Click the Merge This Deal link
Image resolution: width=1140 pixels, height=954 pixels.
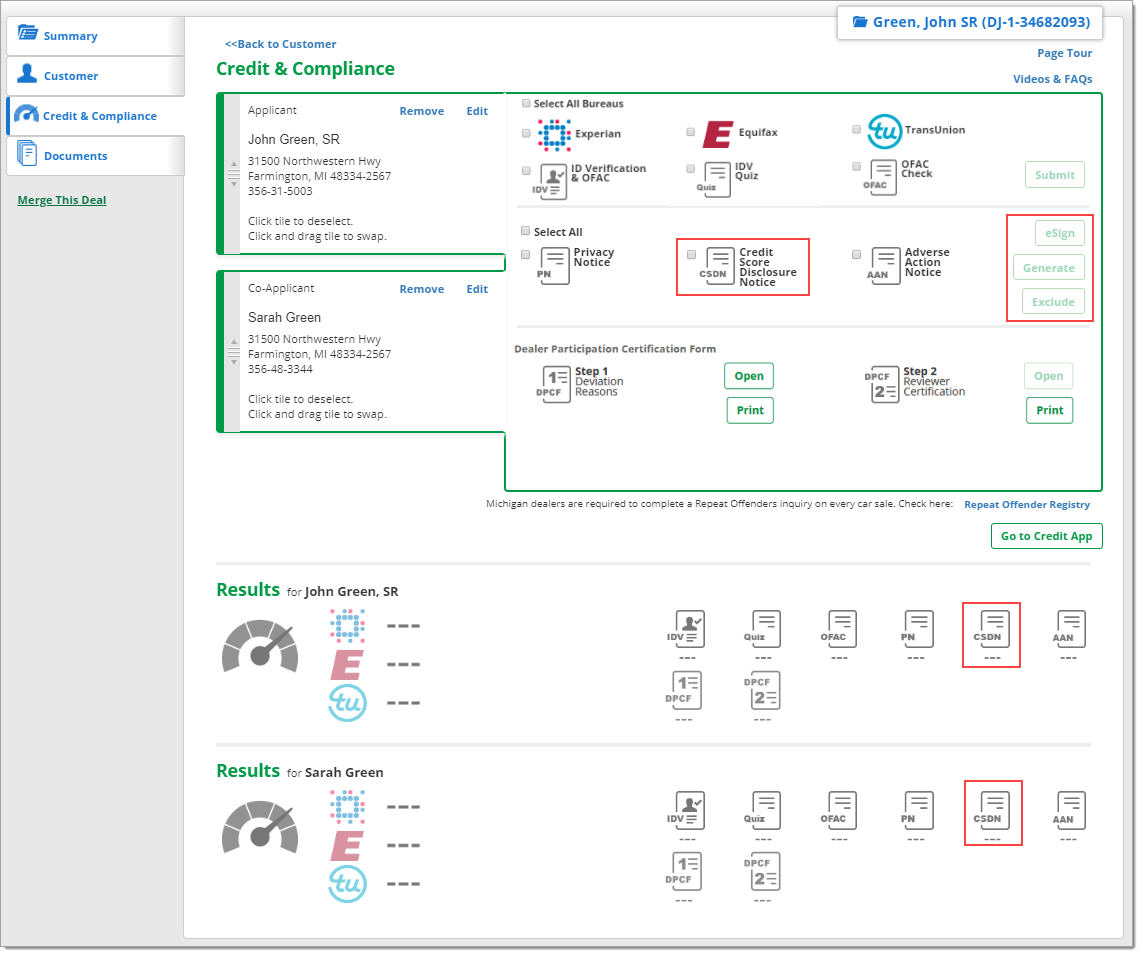pyautogui.click(x=62, y=200)
